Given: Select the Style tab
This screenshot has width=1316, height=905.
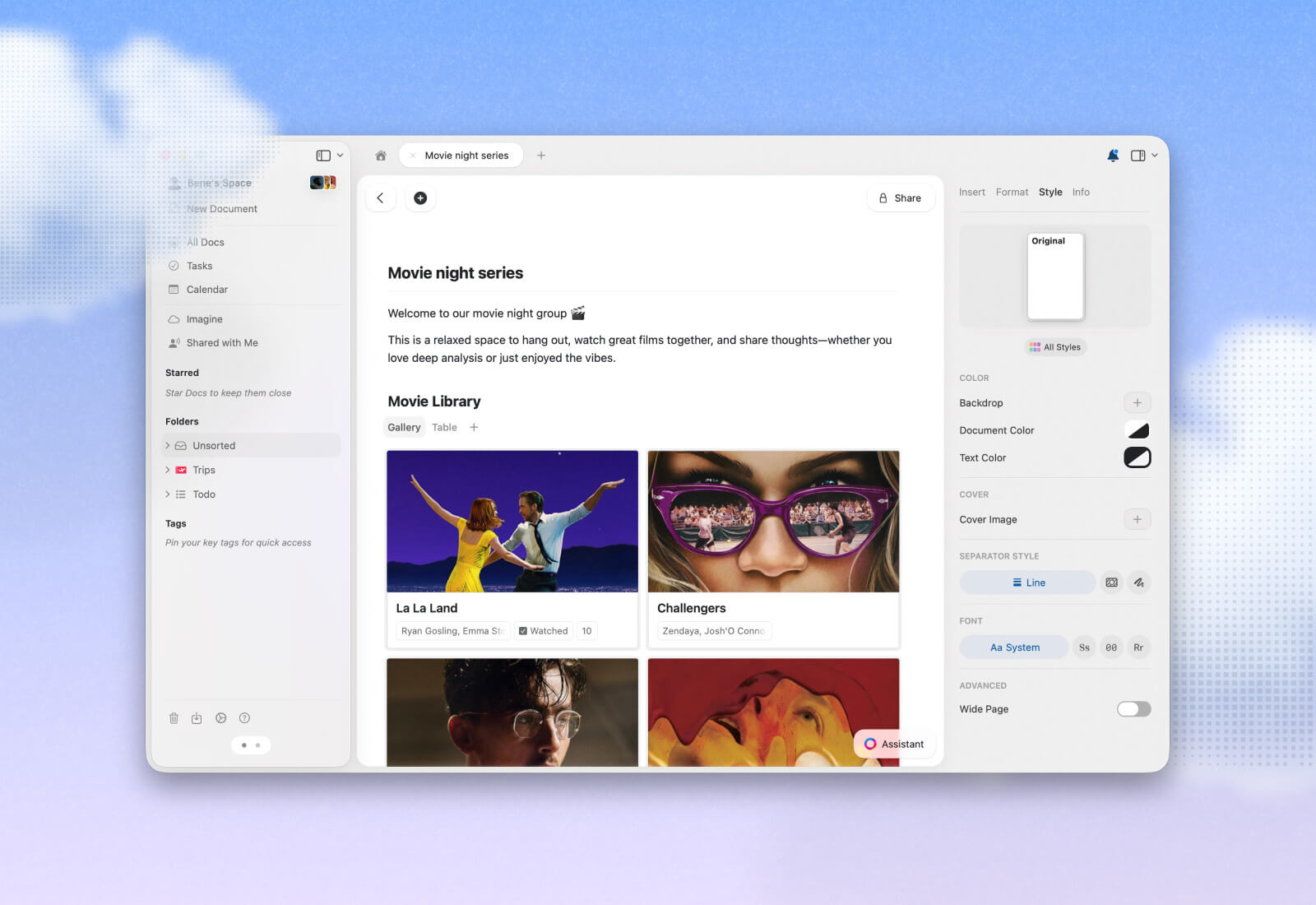Looking at the screenshot, I should pyautogui.click(x=1050, y=193).
